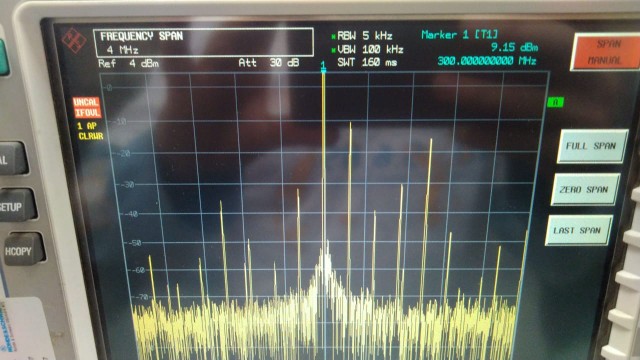
Task: Click the Rohde & Schwarz logo icon
Action: [x=74, y=41]
